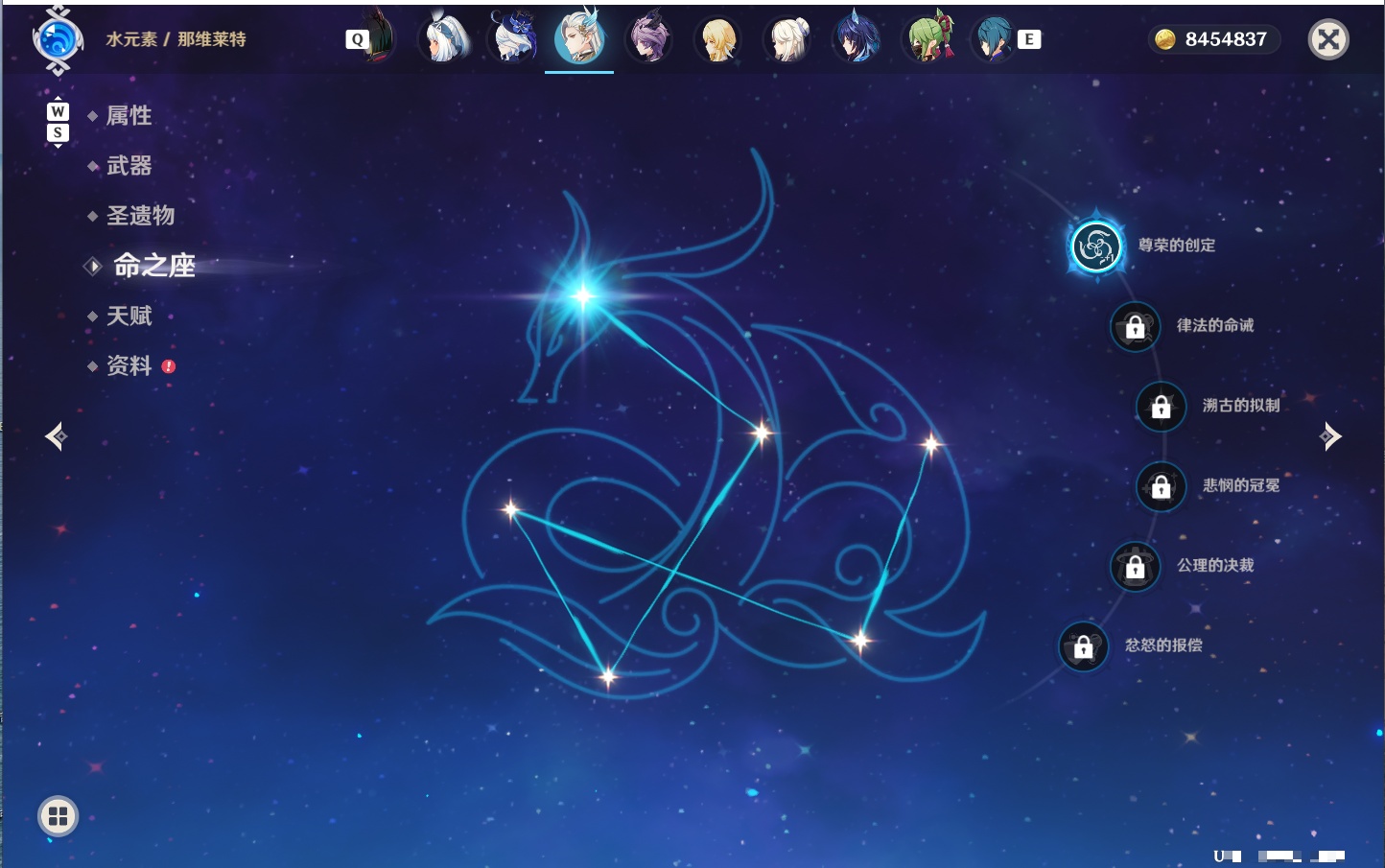
Task: Select the dark-blue-haired character portrait
Action: 856,38
